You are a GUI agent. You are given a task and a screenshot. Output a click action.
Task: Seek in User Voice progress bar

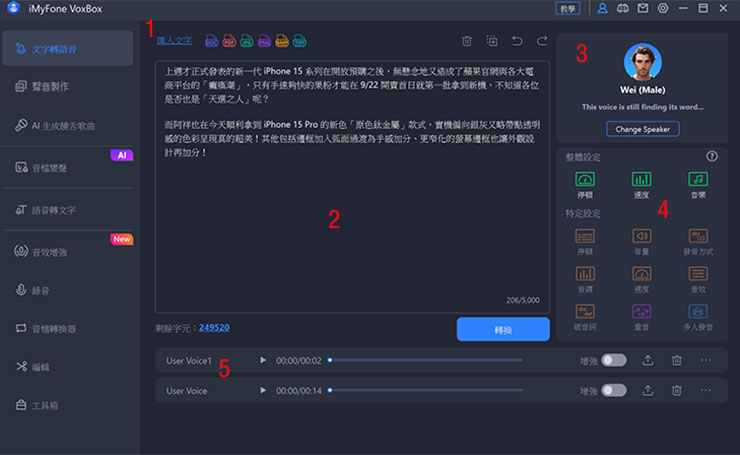(426, 390)
